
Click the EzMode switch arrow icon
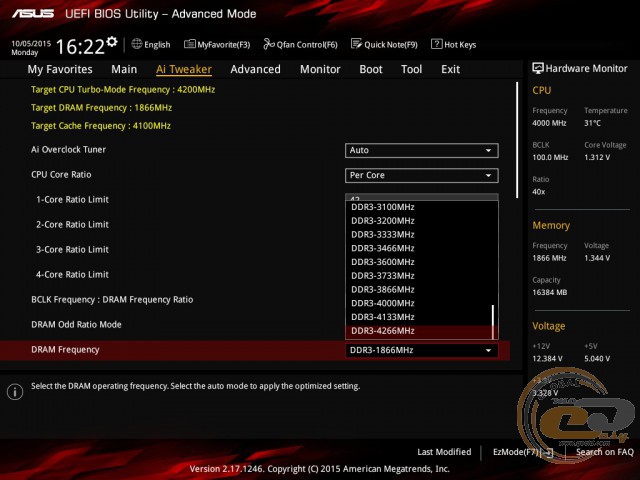(x=549, y=452)
